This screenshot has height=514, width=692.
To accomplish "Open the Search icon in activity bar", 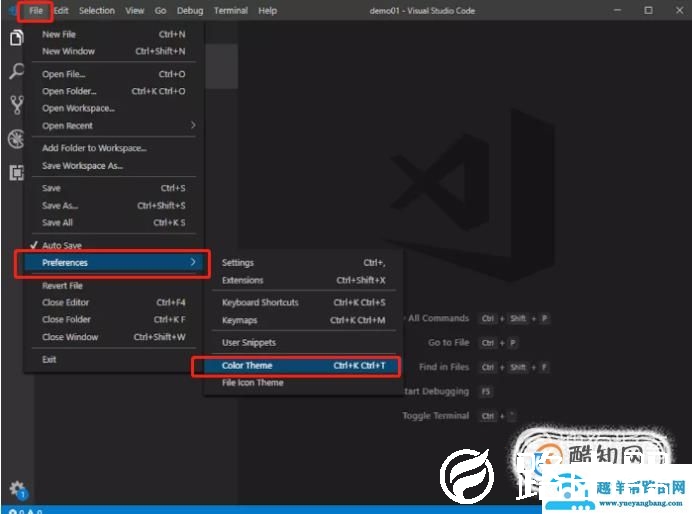I will (x=16, y=71).
